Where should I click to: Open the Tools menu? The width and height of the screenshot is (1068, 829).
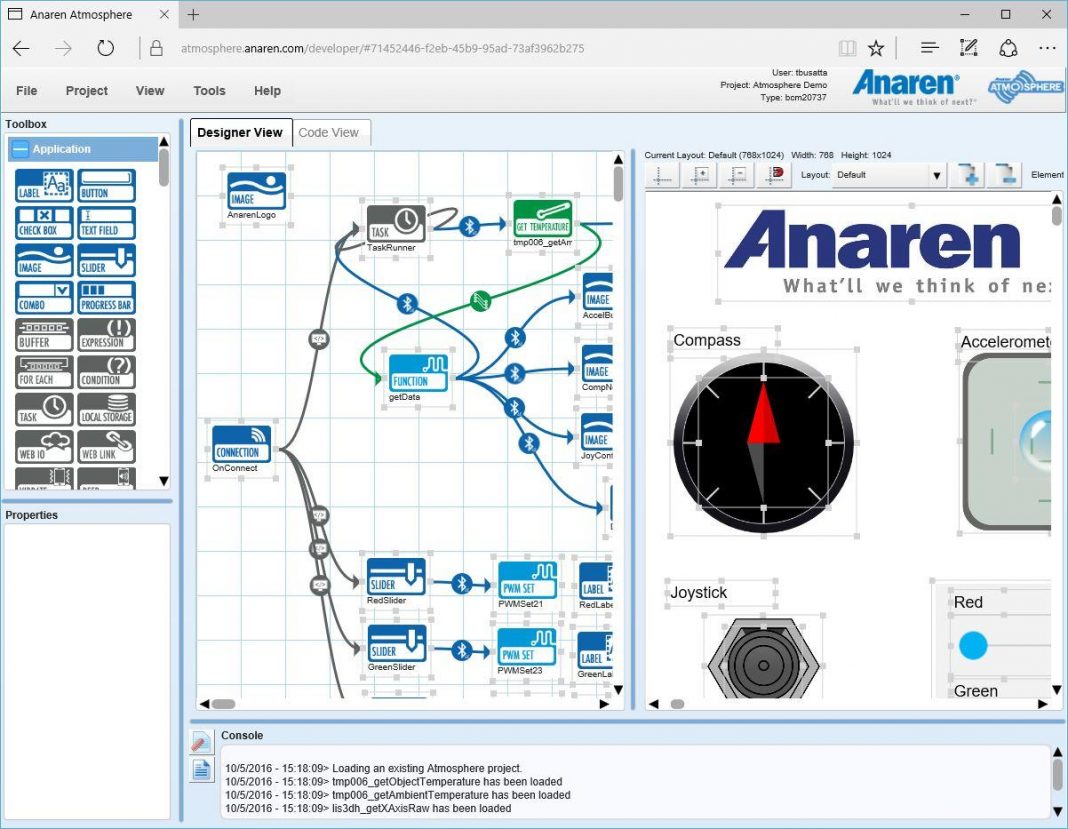click(209, 91)
